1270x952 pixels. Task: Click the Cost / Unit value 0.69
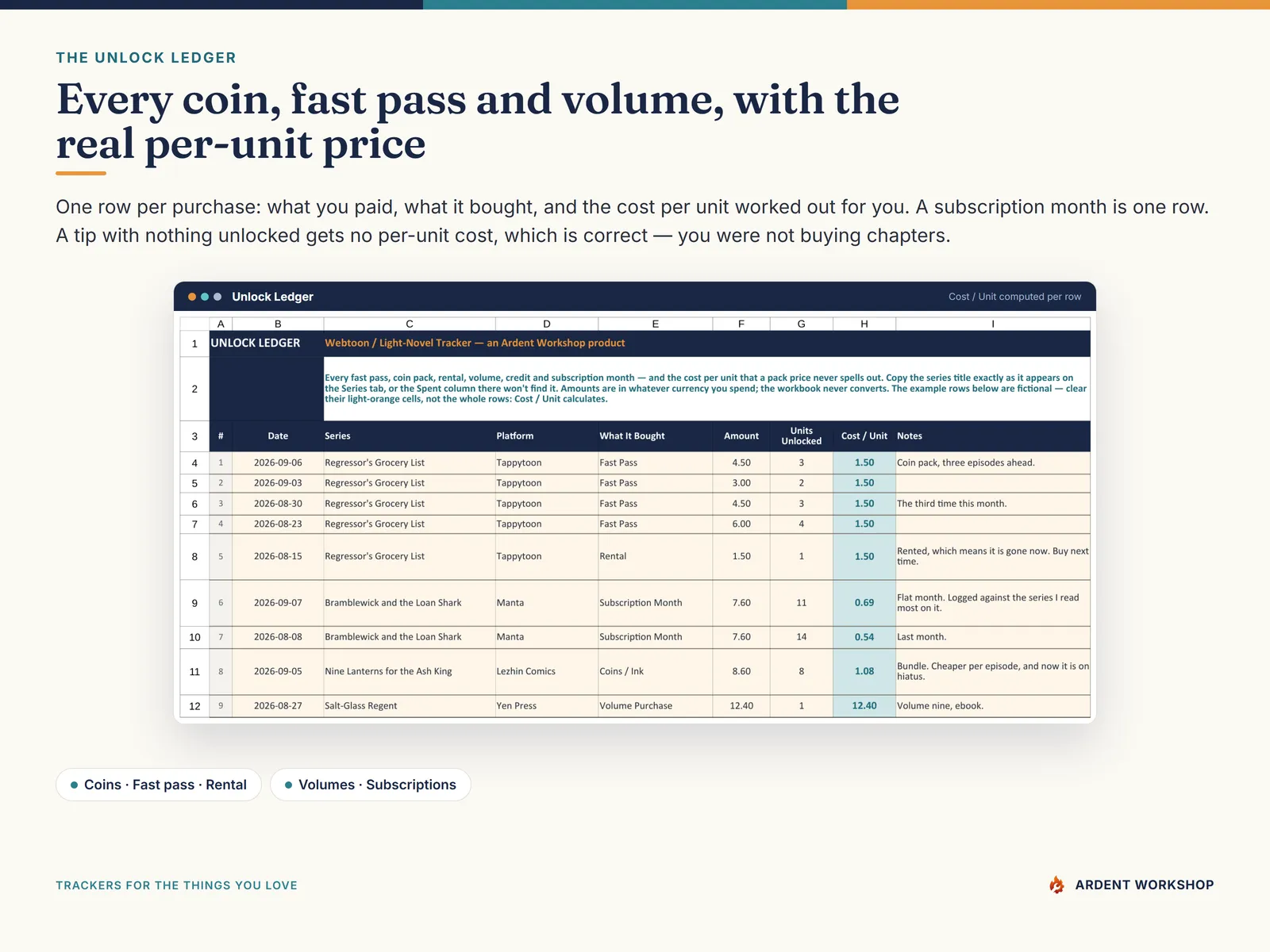tap(864, 603)
